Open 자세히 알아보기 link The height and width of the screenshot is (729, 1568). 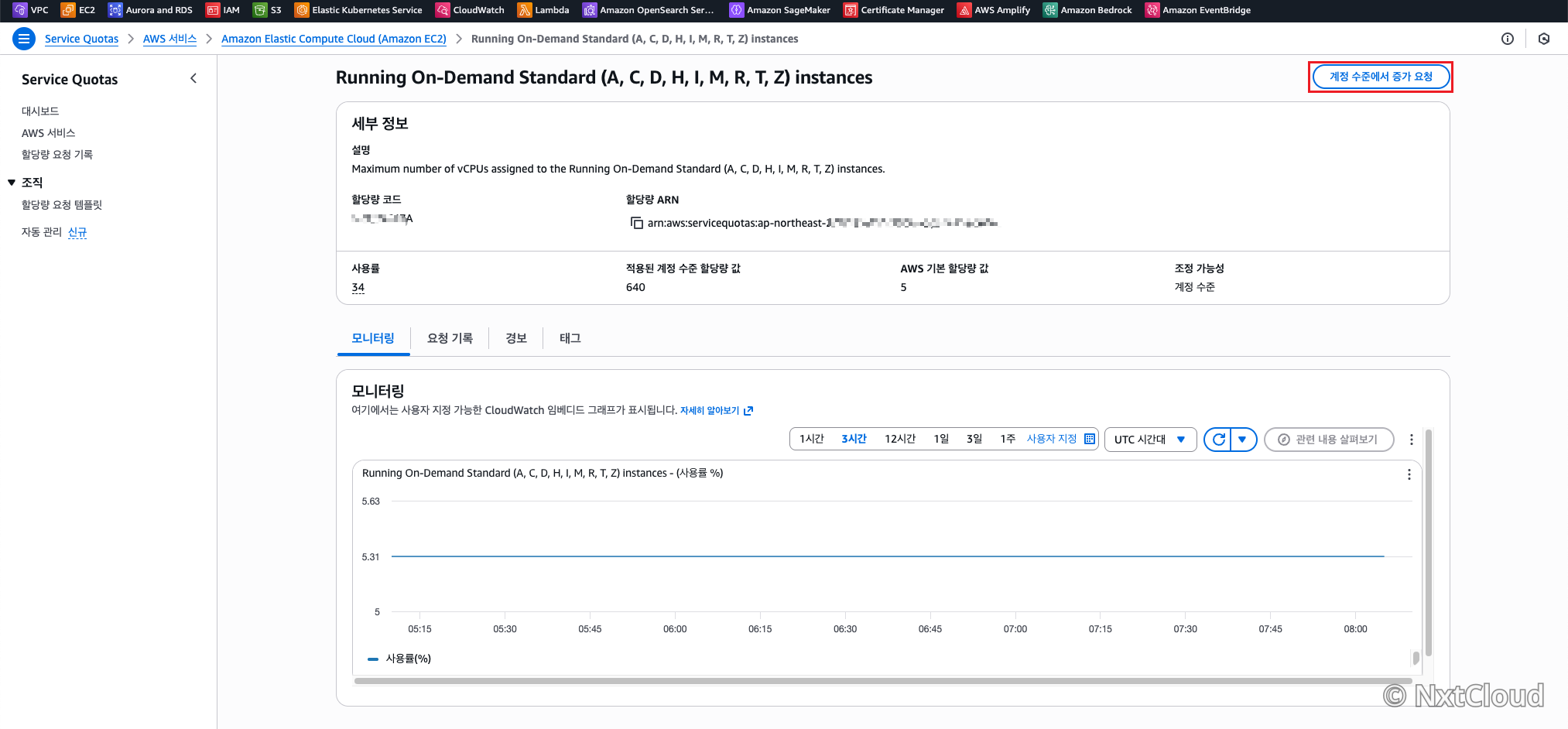710,411
